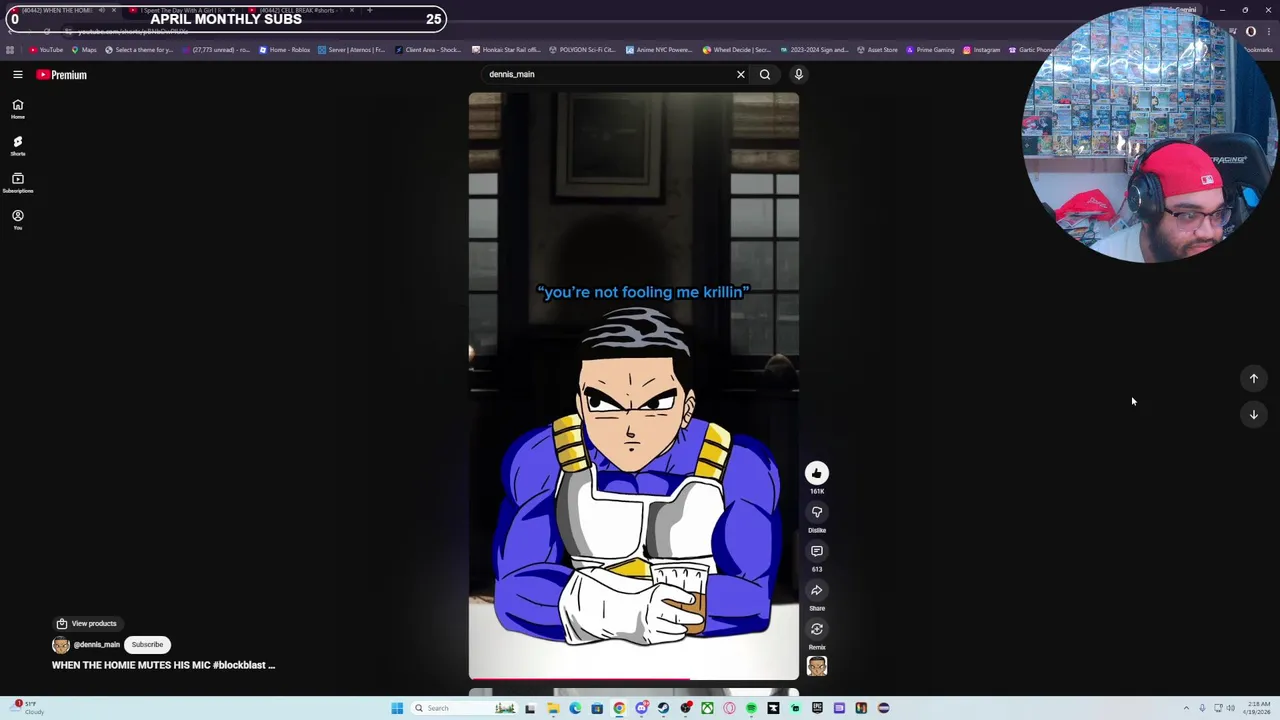Open Subscriptions in the sidebar
Image resolution: width=1280 pixels, height=720 pixels.
(x=17, y=183)
